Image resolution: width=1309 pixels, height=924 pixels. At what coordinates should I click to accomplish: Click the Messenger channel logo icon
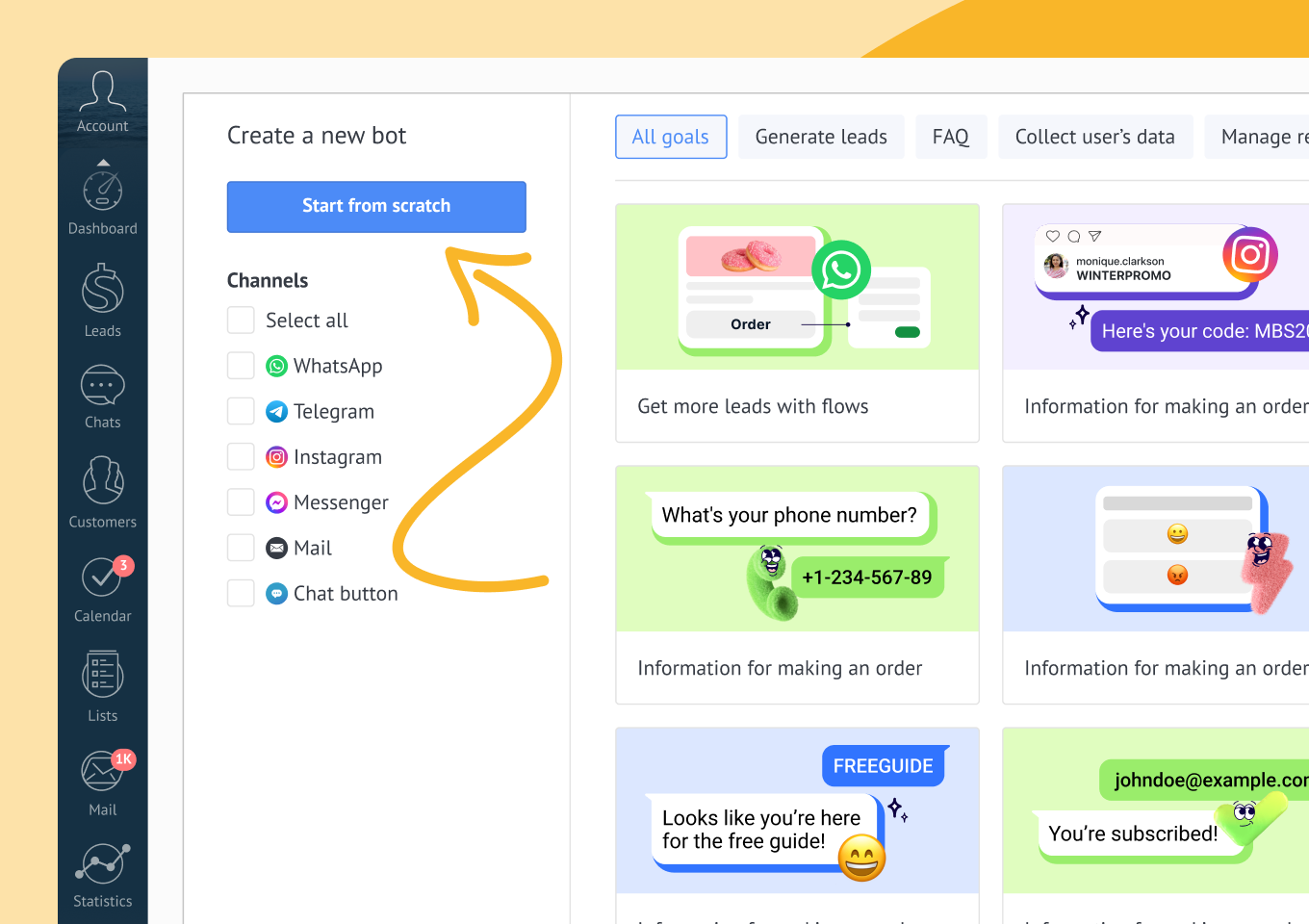(x=276, y=502)
